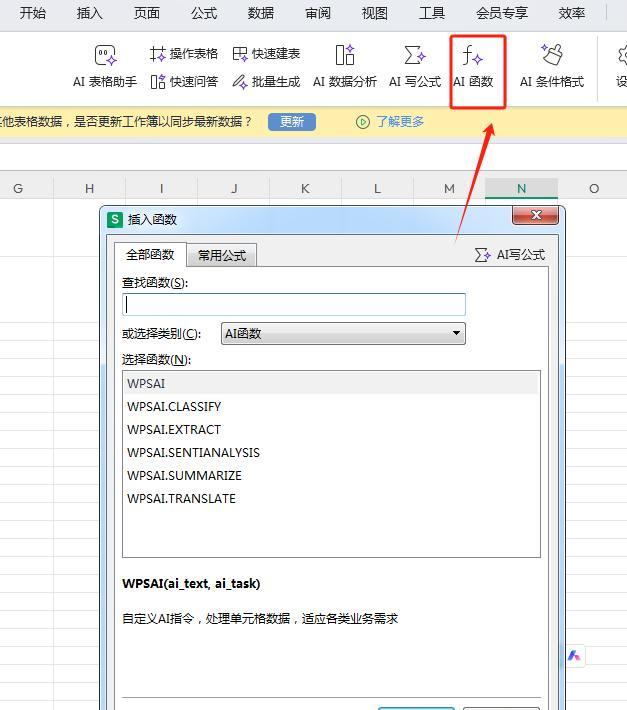Select WPSAI.TRANSLATE function

(x=331, y=499)
